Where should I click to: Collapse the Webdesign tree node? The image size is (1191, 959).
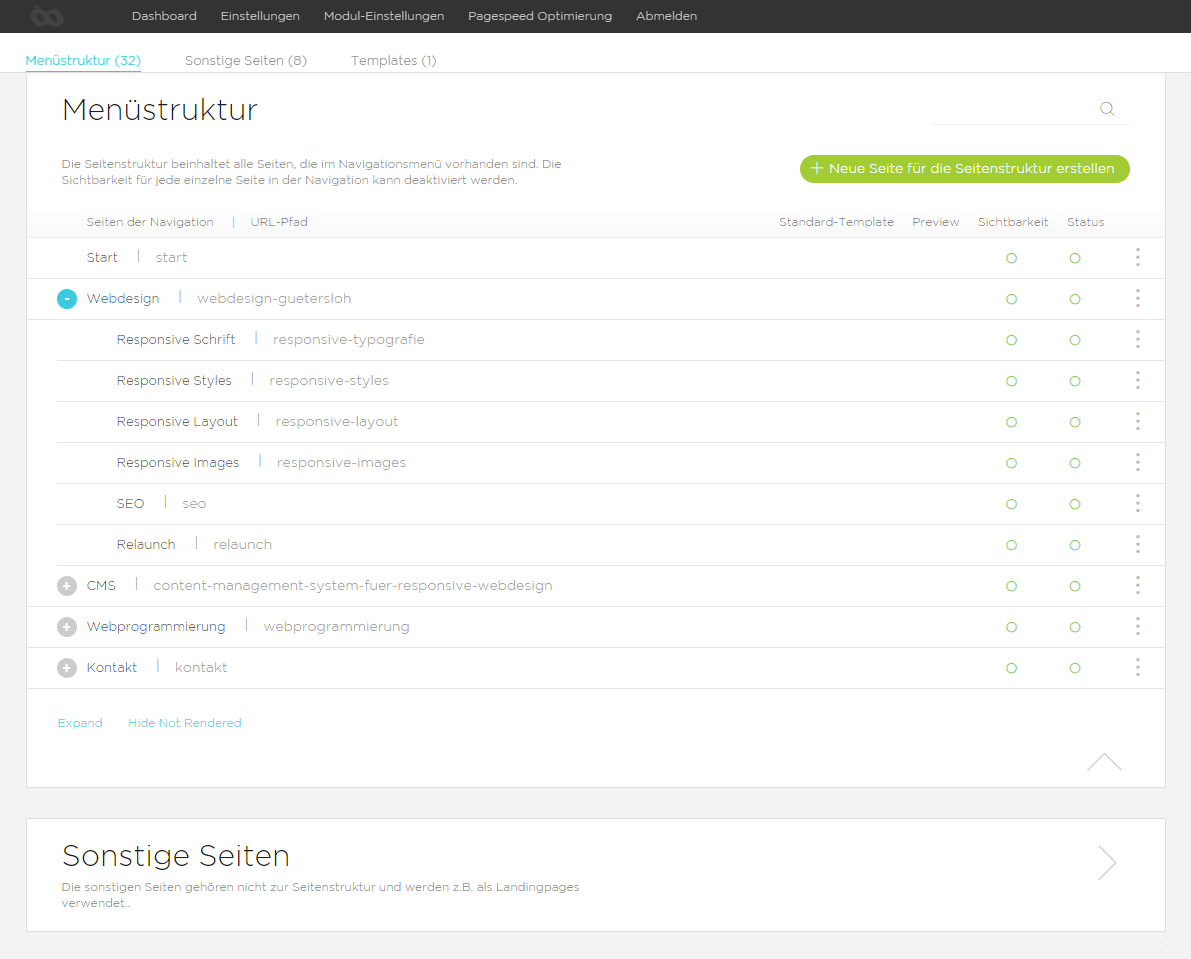[x=67, y=299]
